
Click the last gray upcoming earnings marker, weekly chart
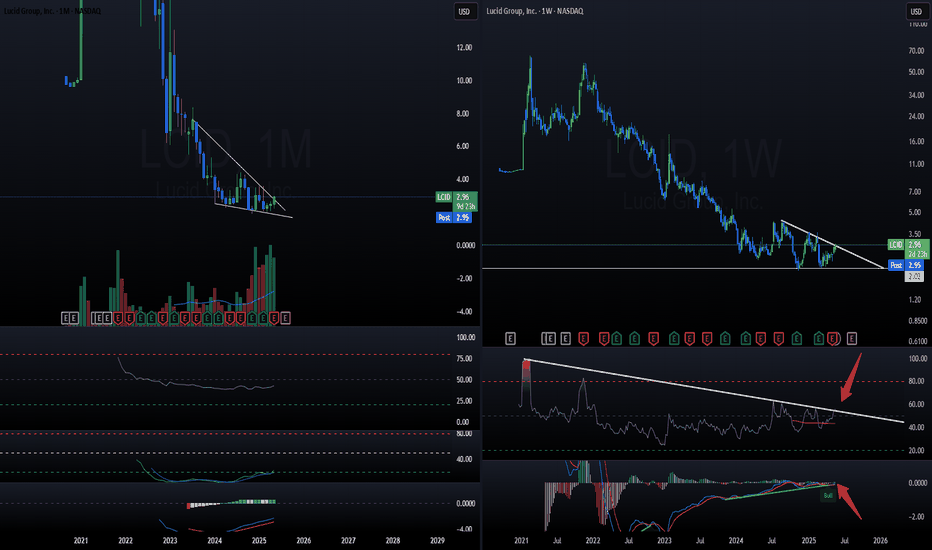[852, 338]
